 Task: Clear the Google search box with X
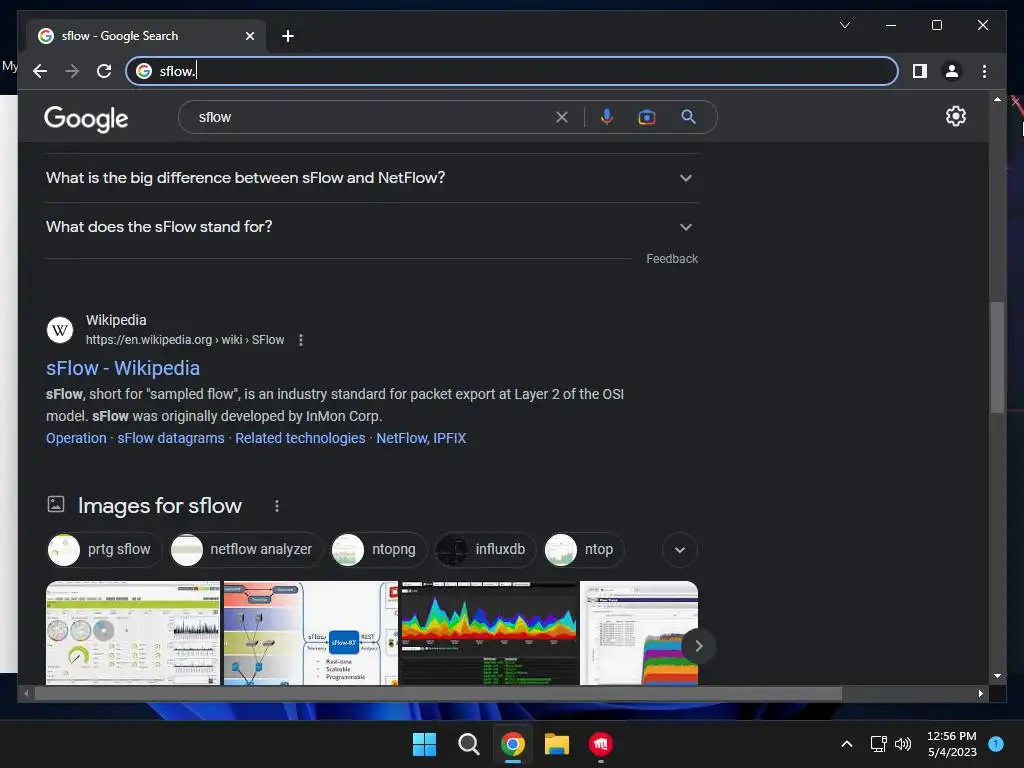click(x=562, y=118)
